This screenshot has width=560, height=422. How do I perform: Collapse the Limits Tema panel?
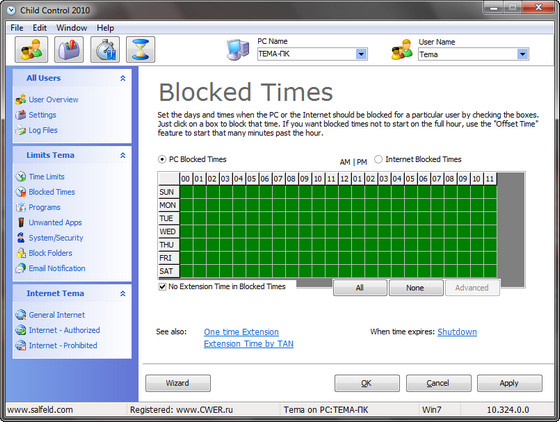(x=122, y=155)
